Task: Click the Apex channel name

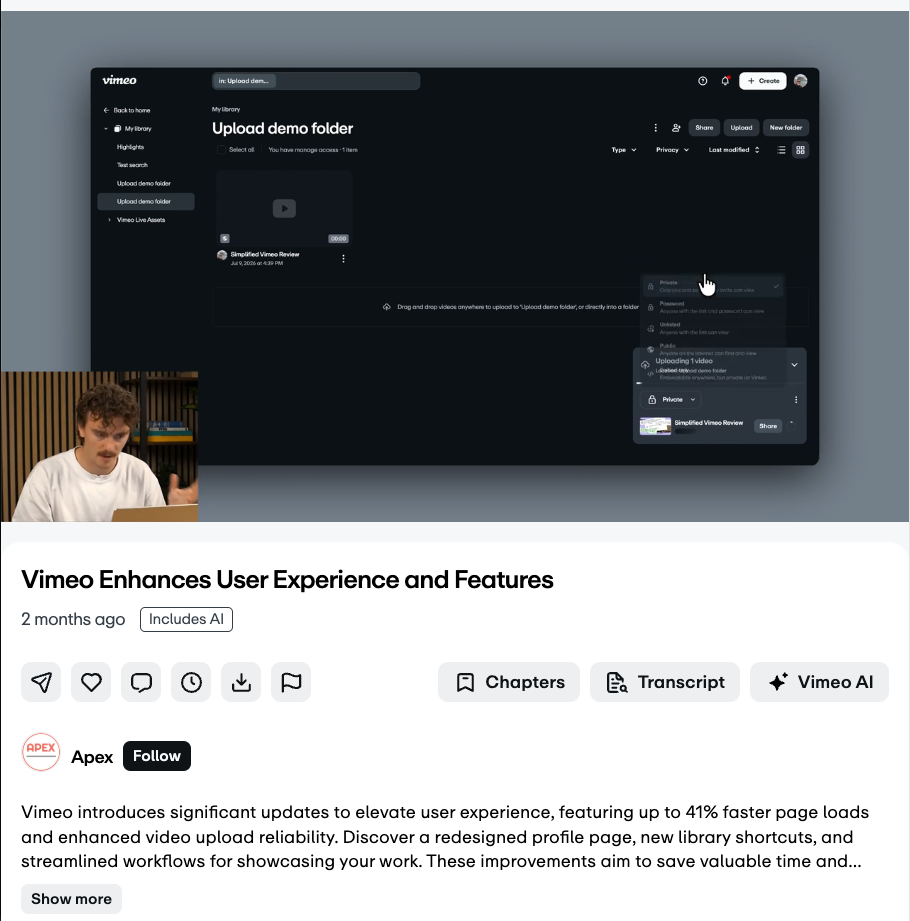Action: (92, 757)
